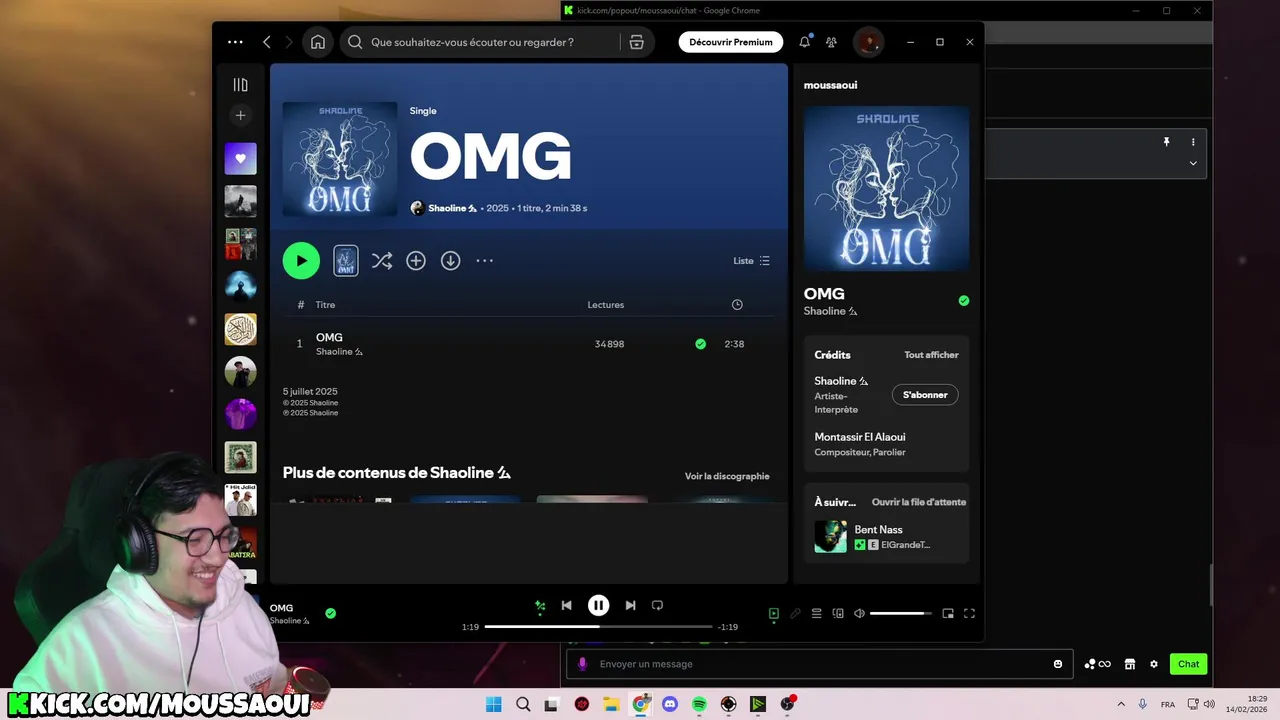Toggle the saved checkmark in Now Playing panel
The width and height of the screenshot is (1280, 720).
(964, 300)
